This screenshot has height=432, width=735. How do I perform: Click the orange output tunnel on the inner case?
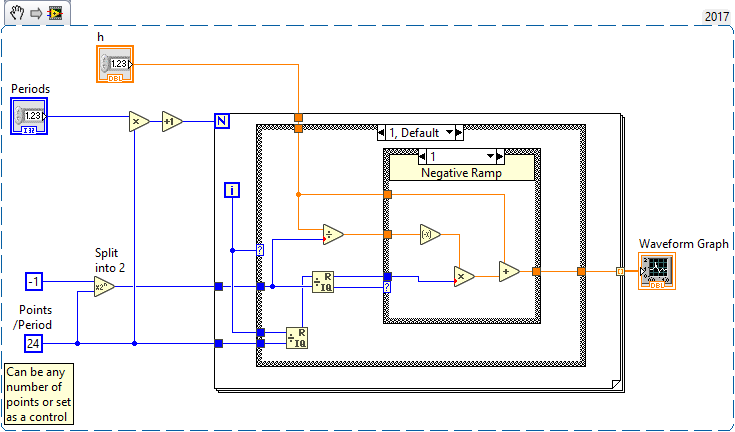point(536,271)
